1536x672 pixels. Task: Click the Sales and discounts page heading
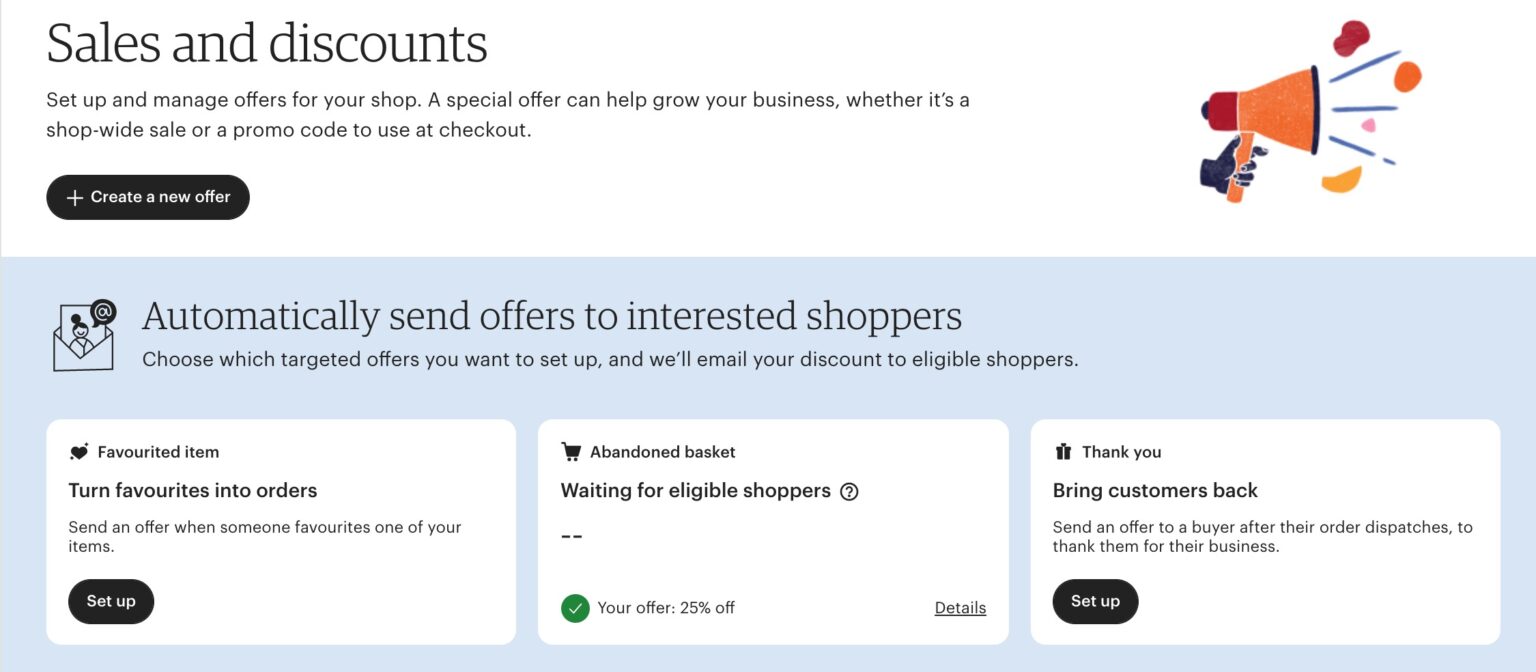coord(267,42)
